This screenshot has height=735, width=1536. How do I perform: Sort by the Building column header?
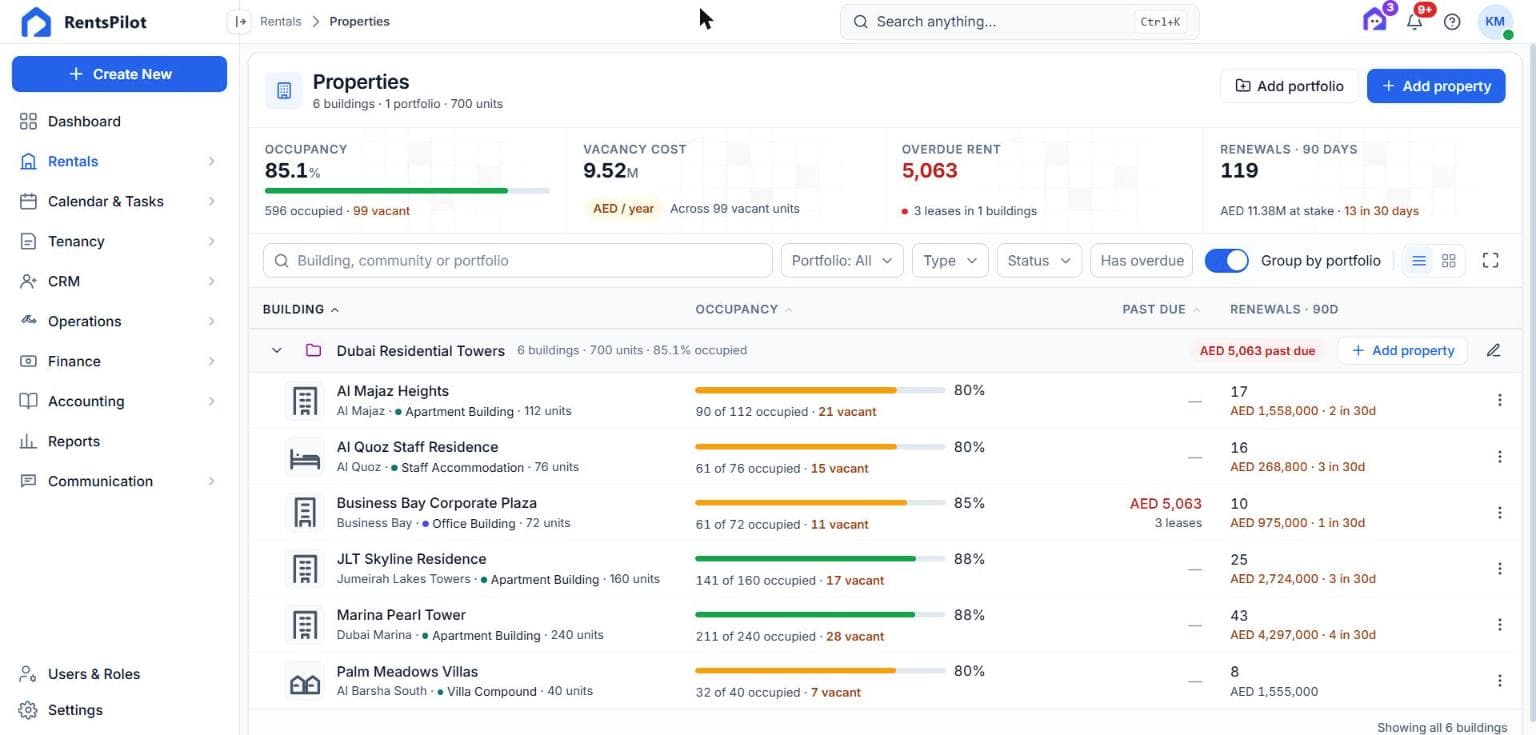(x=300, y=310)
